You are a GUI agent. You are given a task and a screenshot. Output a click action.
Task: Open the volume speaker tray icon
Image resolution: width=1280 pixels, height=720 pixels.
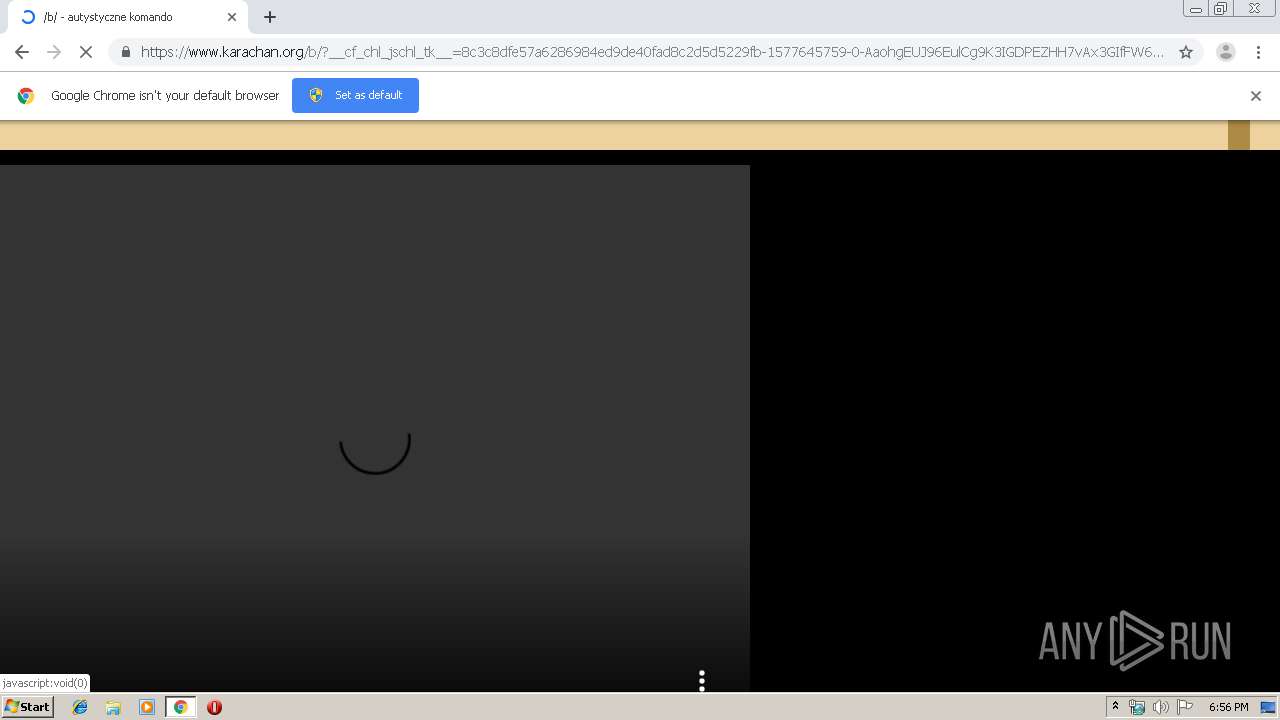point(1161,707)
